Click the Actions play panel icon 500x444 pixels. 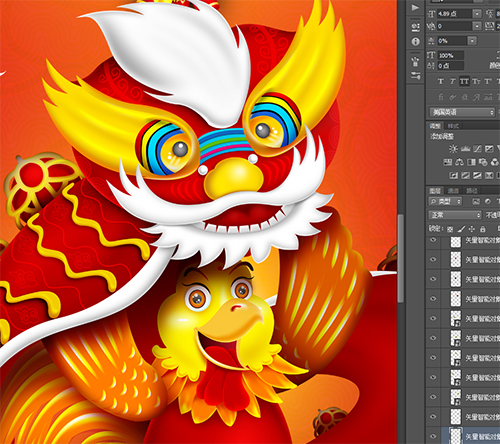pyautogui.click(x=415, y=7)
